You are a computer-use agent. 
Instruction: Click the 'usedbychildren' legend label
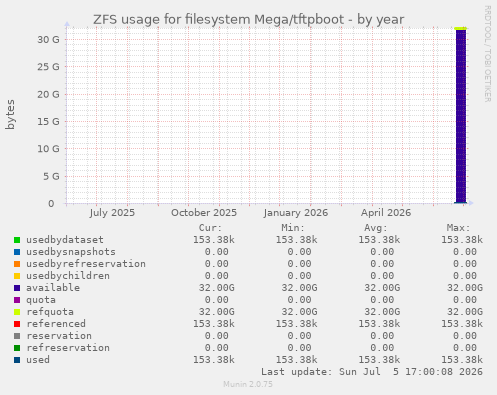point(68,276)
